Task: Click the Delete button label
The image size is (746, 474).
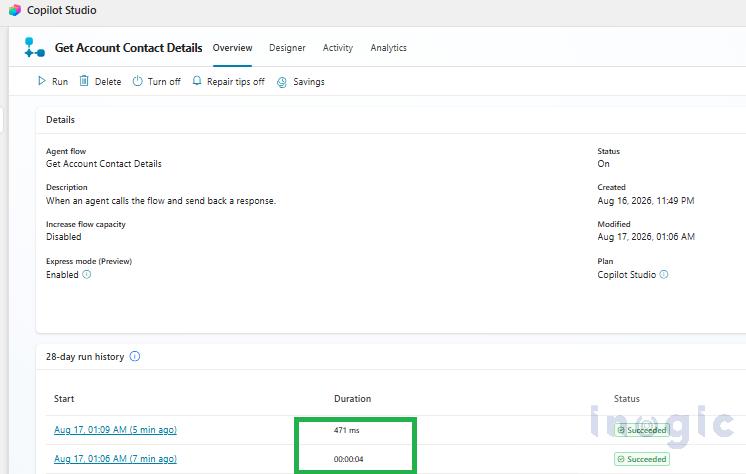Action: (x=108, y=81)
